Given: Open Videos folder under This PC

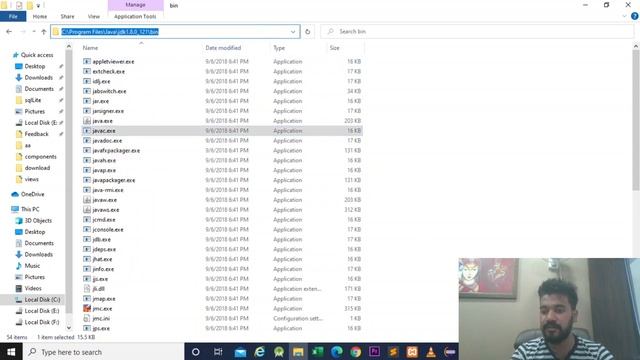Looking at the screenshot, I should click(33, 288).
